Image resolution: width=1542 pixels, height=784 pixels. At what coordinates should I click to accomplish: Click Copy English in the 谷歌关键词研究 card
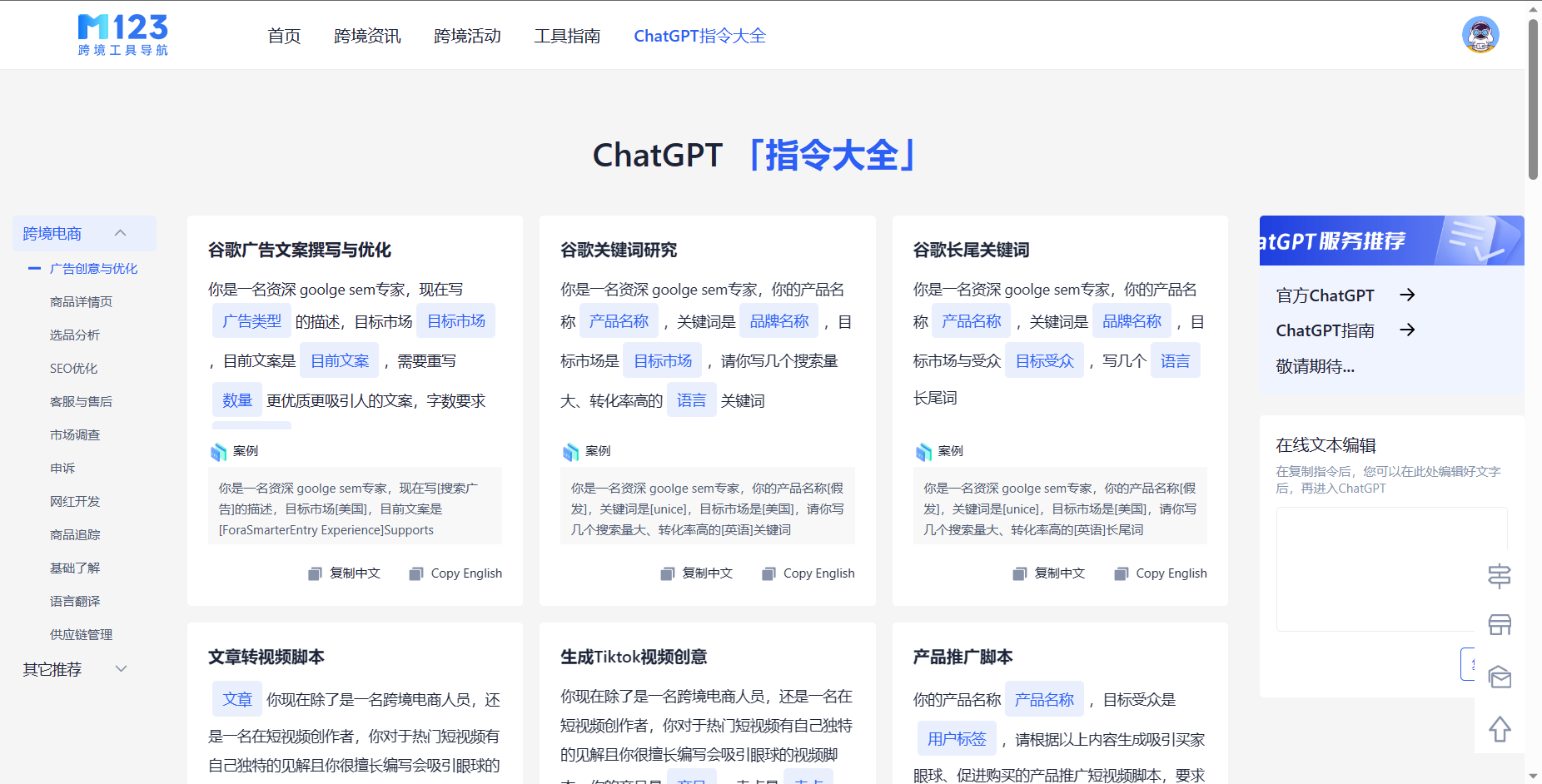pos(808,573)
